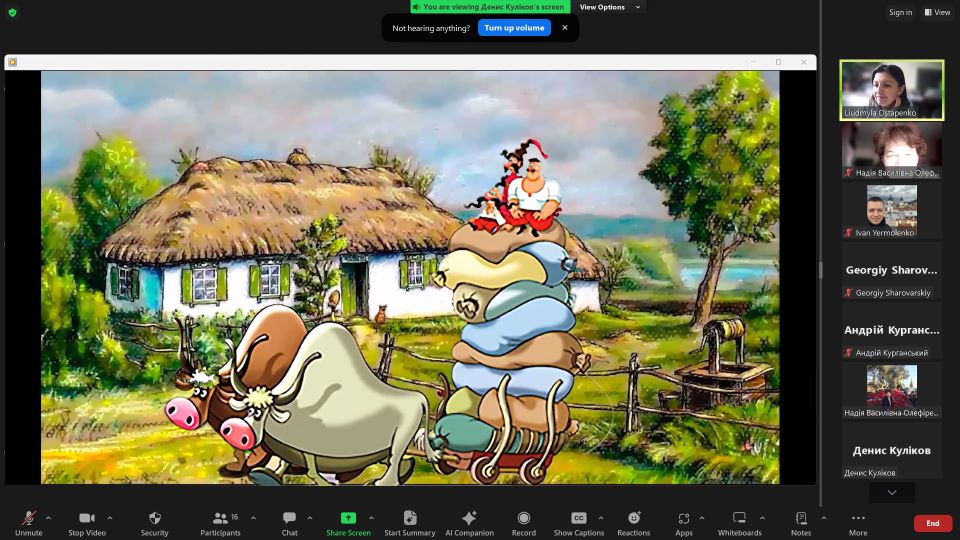This screenshot has width=960, height=540.
Task: Expand the arrow next to Participants
Action: point(253,518)
